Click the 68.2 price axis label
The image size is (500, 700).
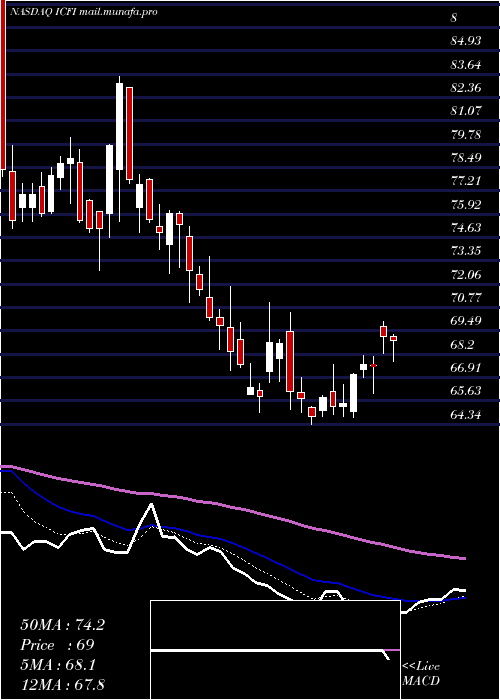click(x=462, y=345)
